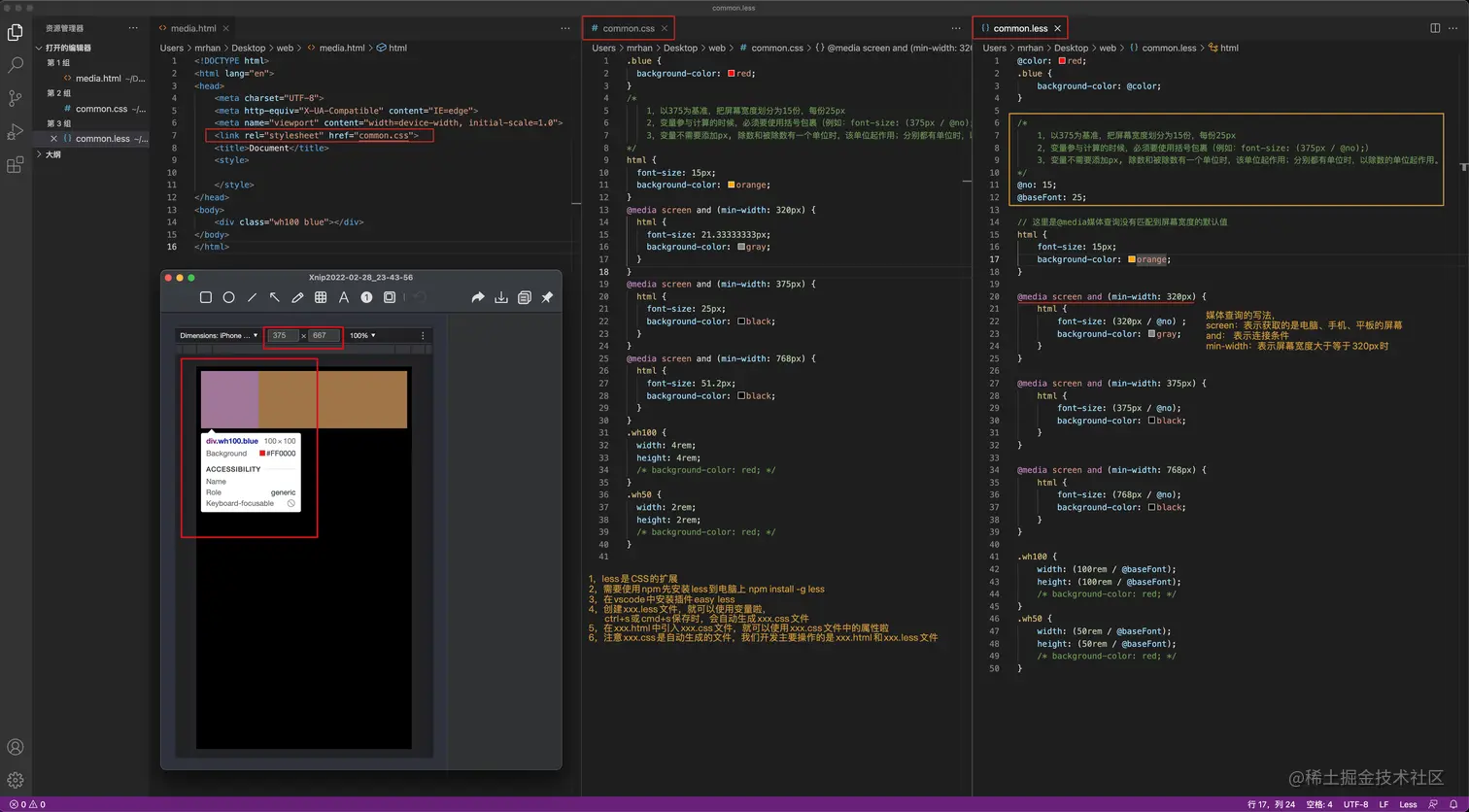Close the media.html tab
The height and width of the screenshot is (812, 1469).
coord(226,28)
